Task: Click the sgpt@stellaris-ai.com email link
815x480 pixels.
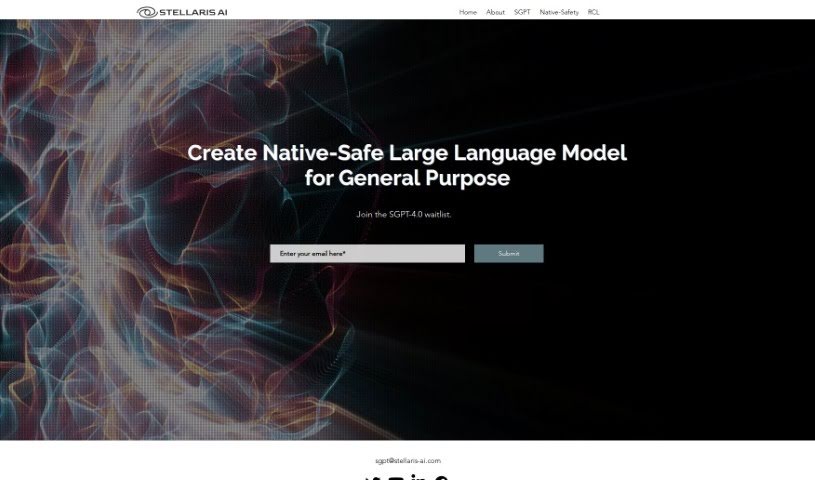Action: [407, 461]
